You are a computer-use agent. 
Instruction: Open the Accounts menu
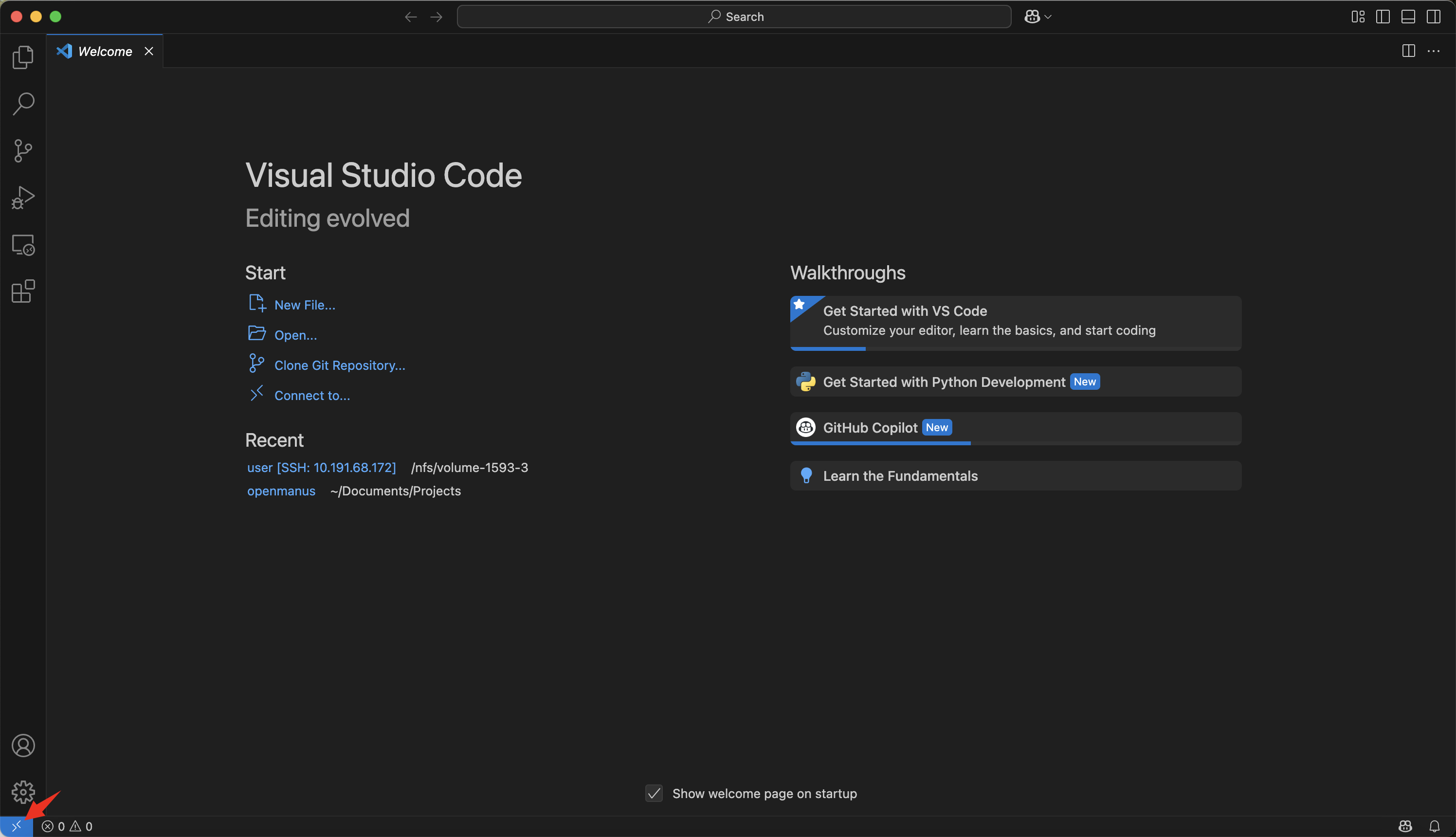pyautogui.click(x=23, y=746)
